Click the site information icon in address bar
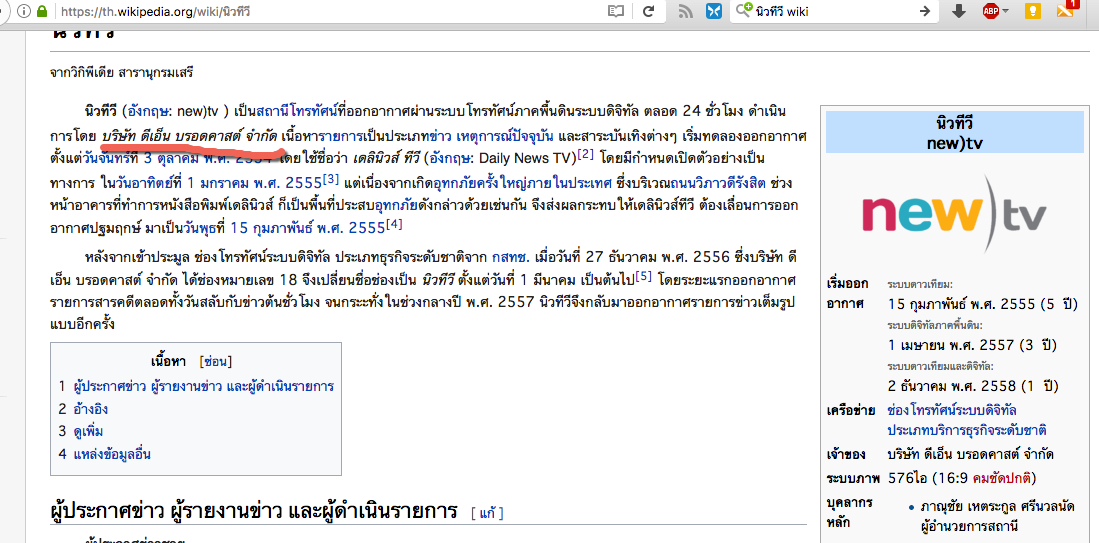 tap(24, 11)
